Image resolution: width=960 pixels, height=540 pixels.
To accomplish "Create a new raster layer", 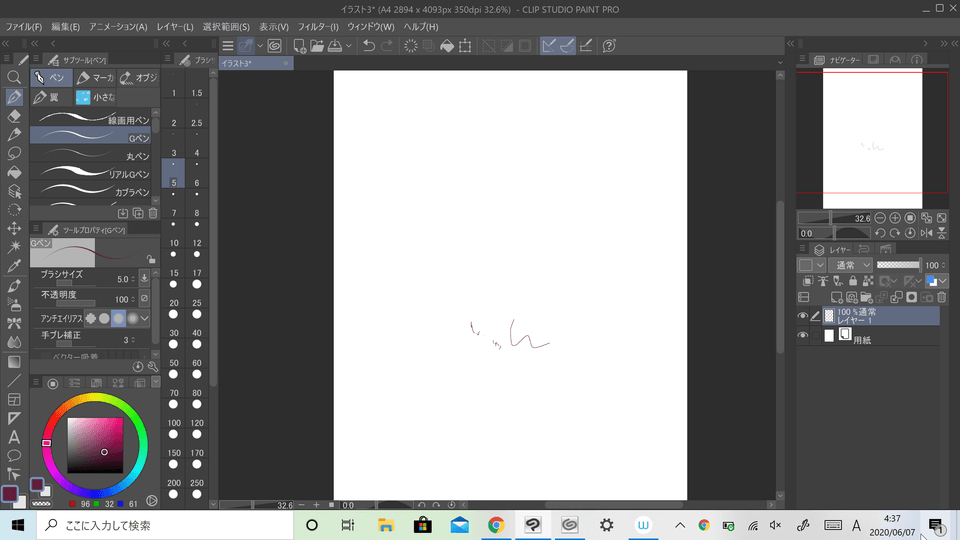I will point(836,298).
